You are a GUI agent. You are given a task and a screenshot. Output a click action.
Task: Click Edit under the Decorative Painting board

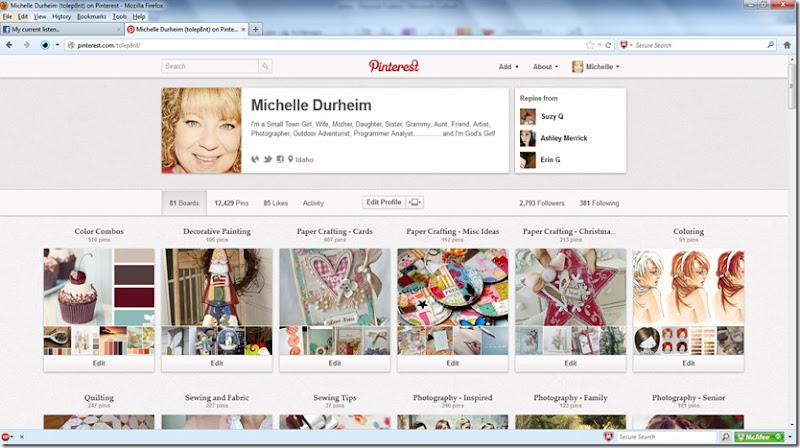click(217, 363)
